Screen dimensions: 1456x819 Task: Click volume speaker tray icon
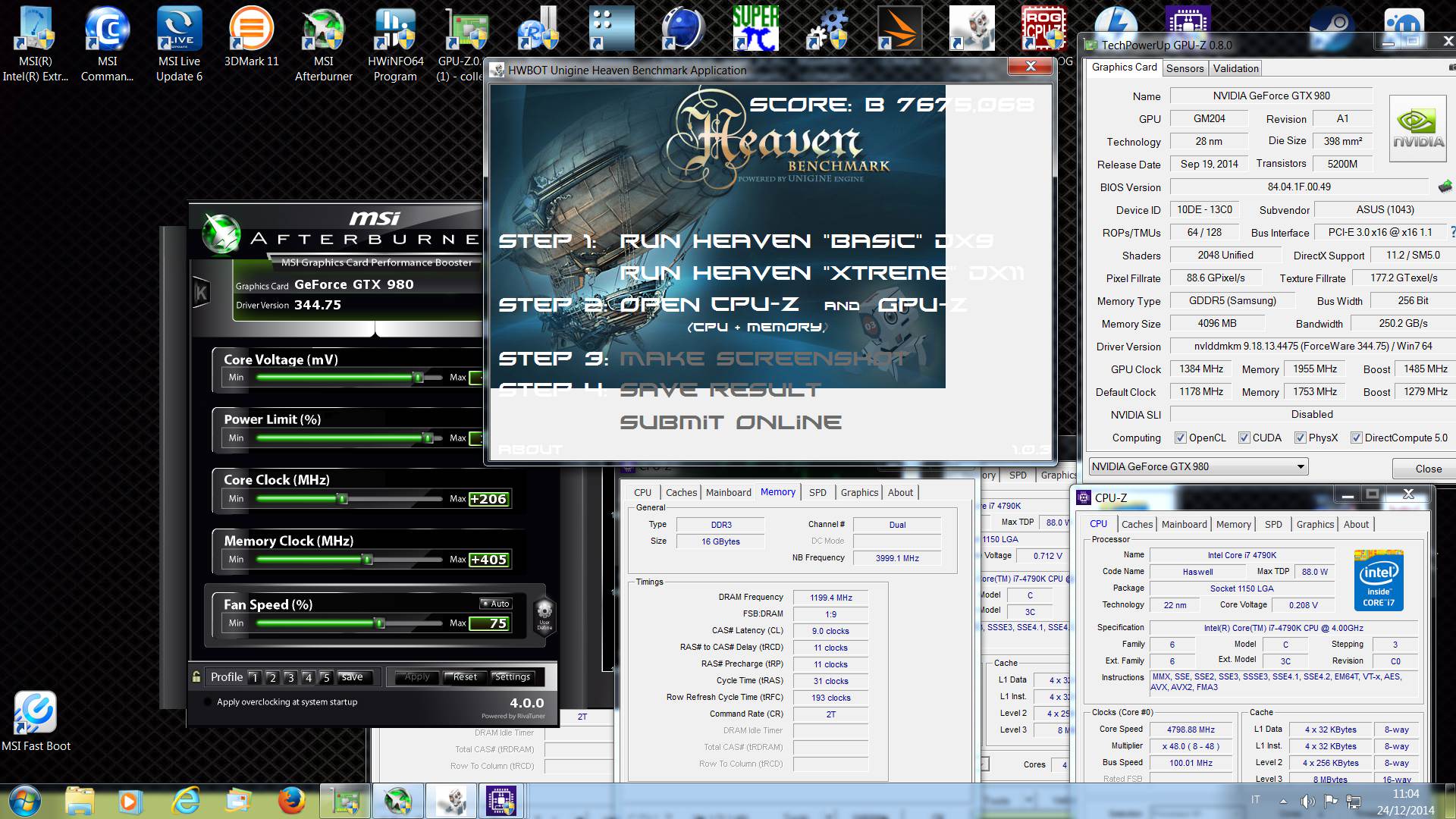point(1307,801)
